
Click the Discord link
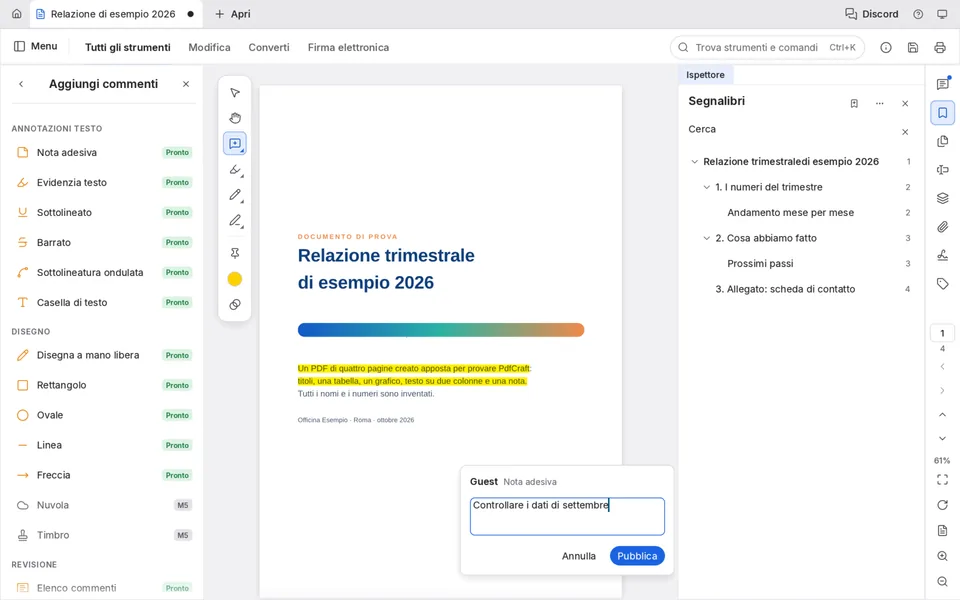point(871,14)
